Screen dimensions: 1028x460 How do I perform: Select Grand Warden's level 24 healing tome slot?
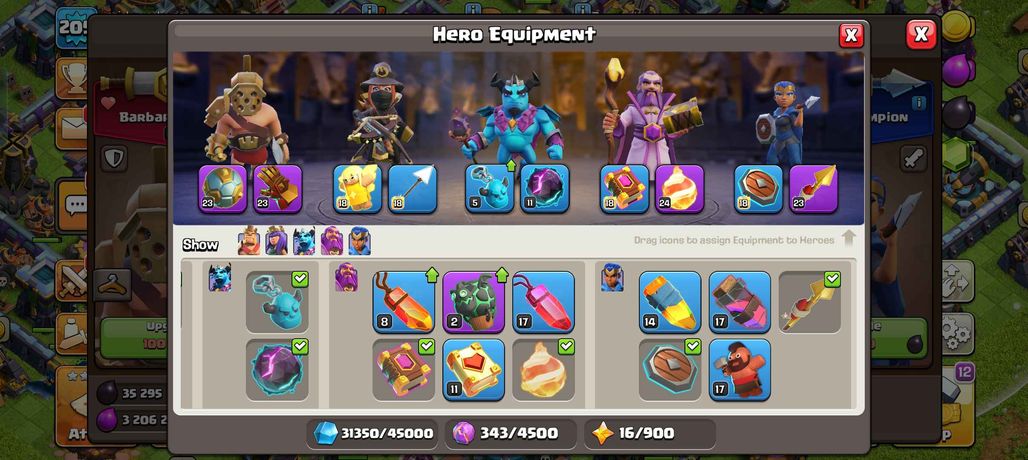(679, 189)
